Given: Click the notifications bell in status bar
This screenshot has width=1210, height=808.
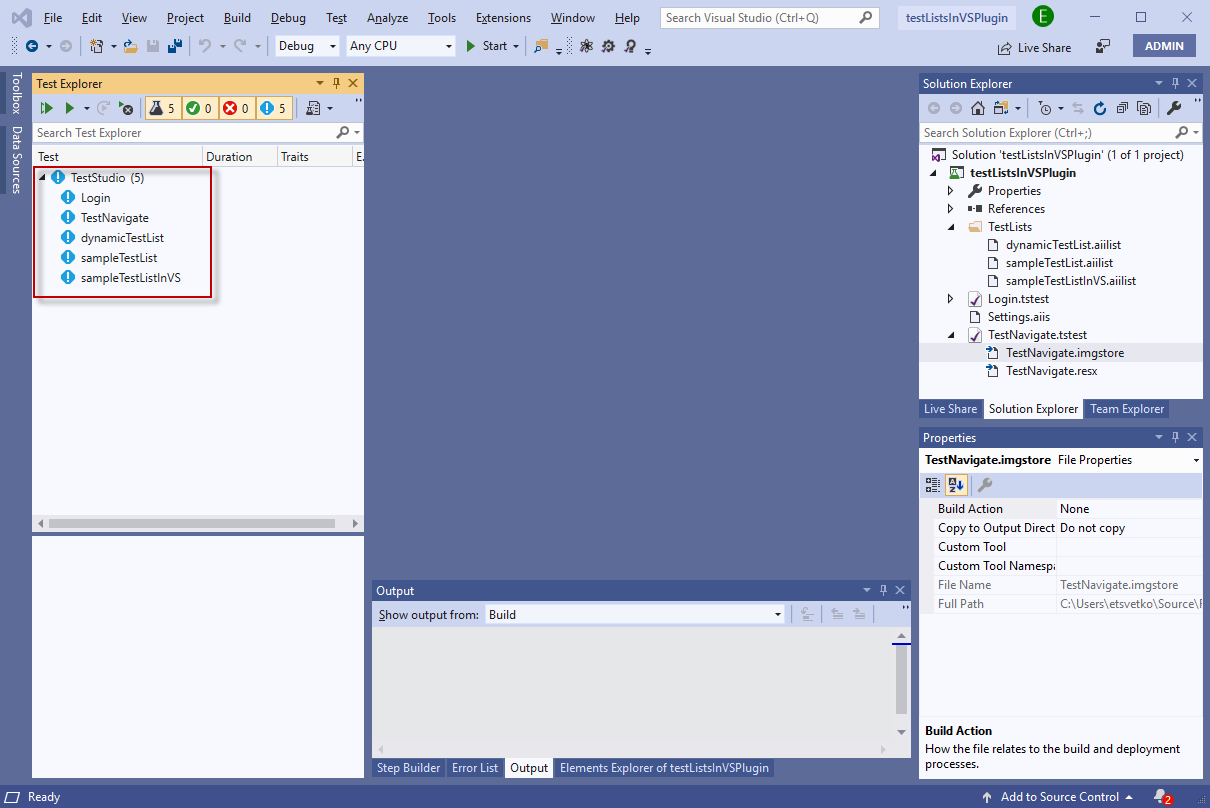Looking at the screenshot, I should click(1162, 797).
